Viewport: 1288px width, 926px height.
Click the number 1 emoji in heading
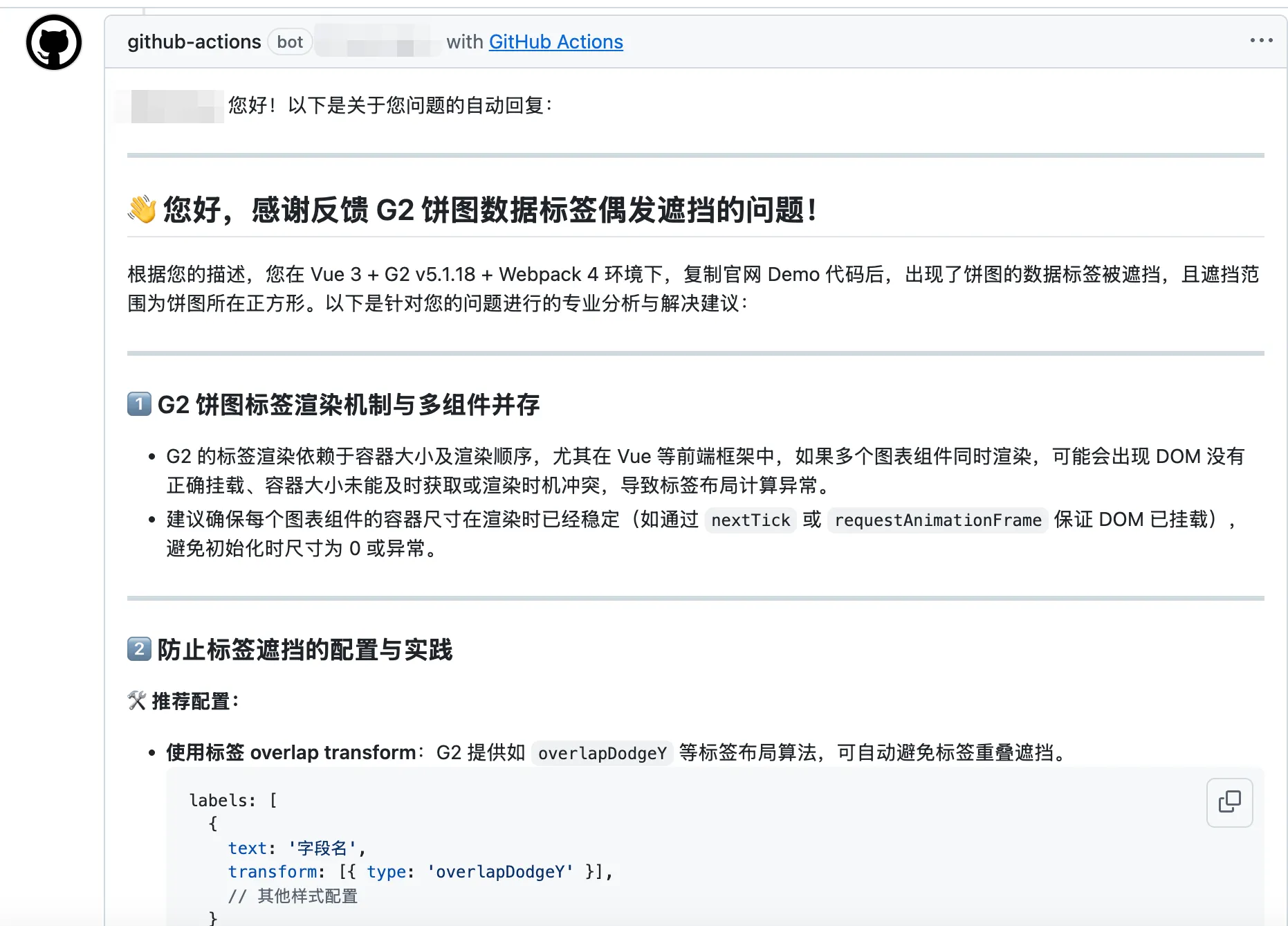point(139,404)
